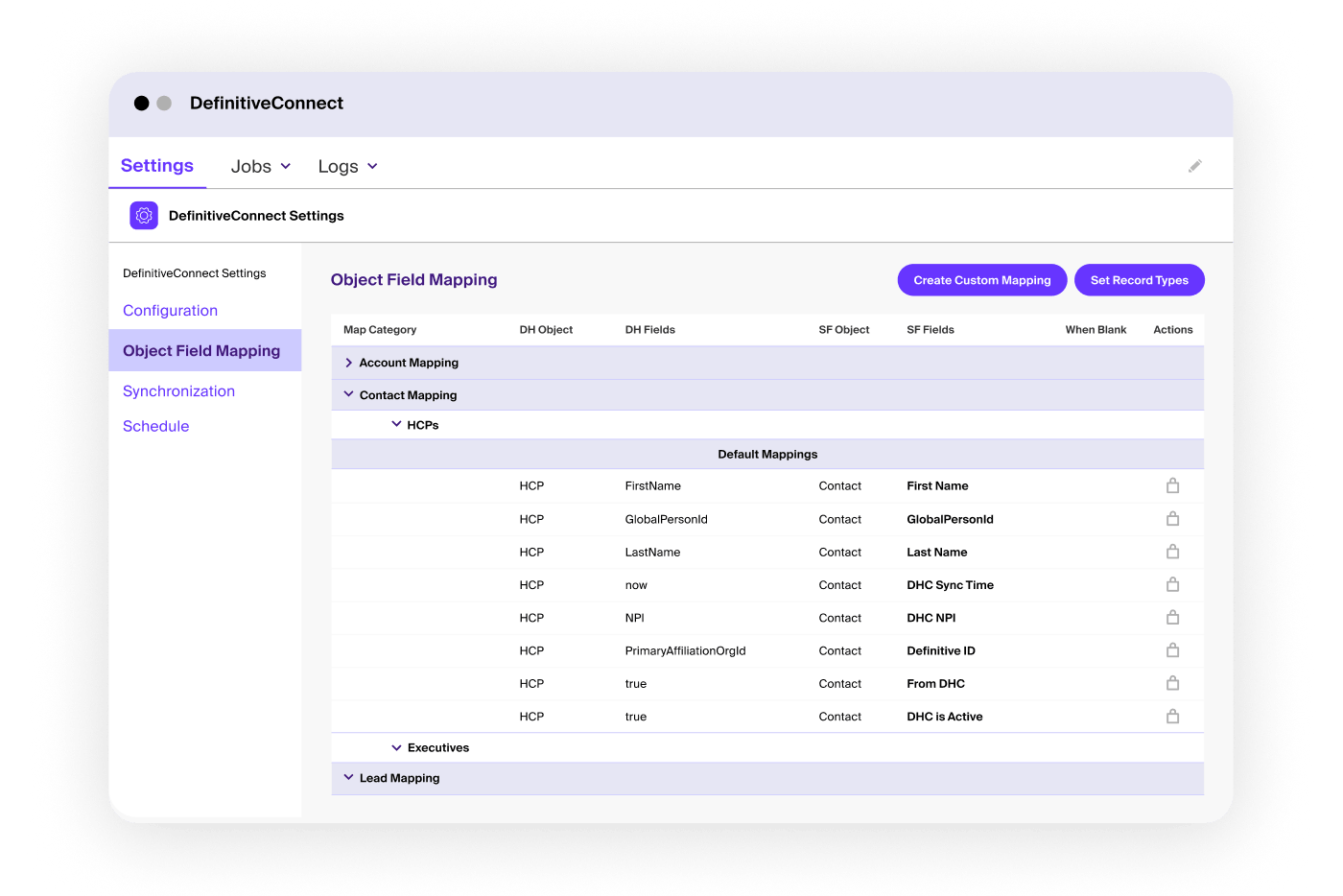Click lock icon in From DHC row

pos(1172,683)
